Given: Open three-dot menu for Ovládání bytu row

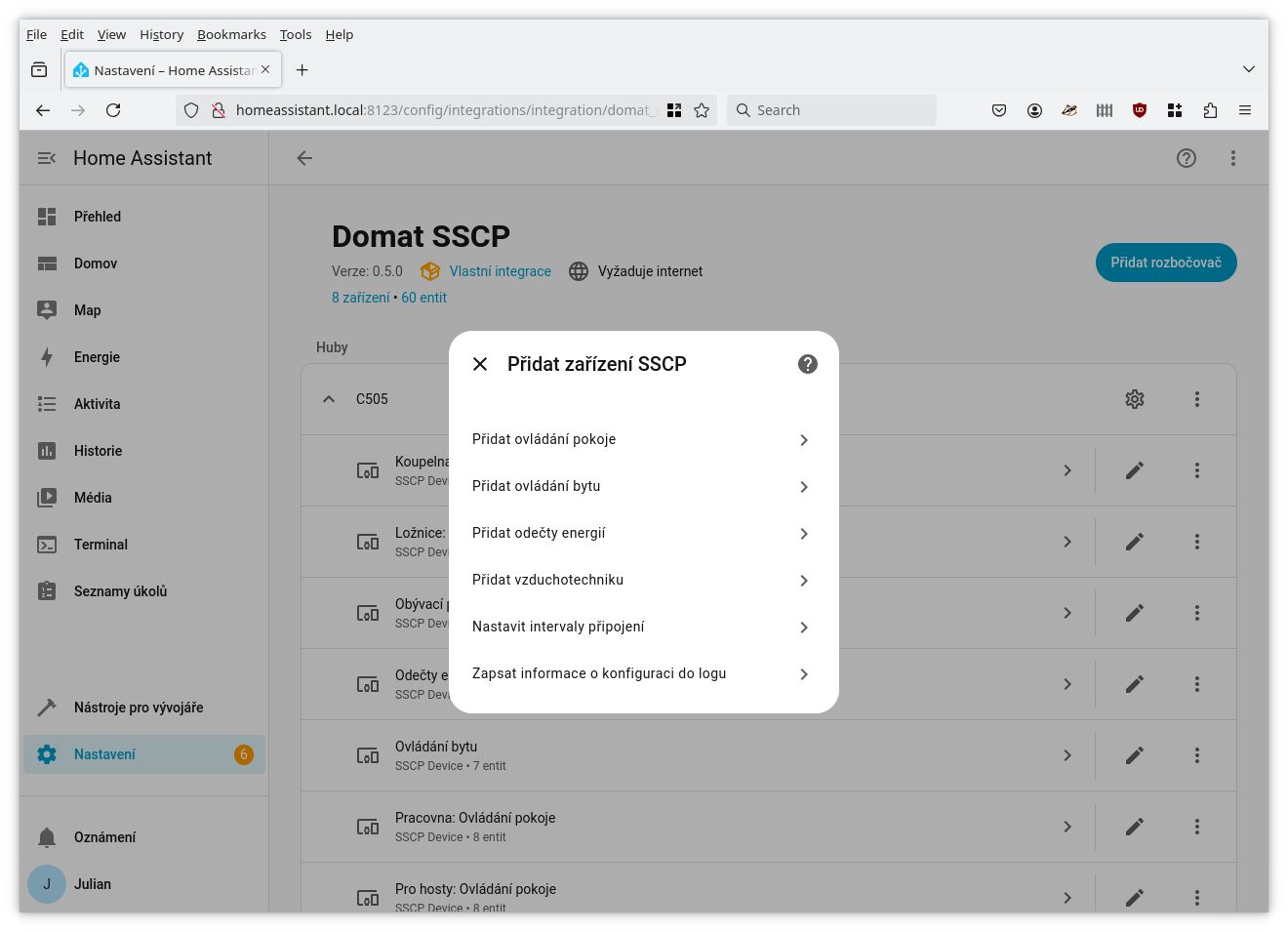Looking at the screenshot, I should coord(1197,755).
